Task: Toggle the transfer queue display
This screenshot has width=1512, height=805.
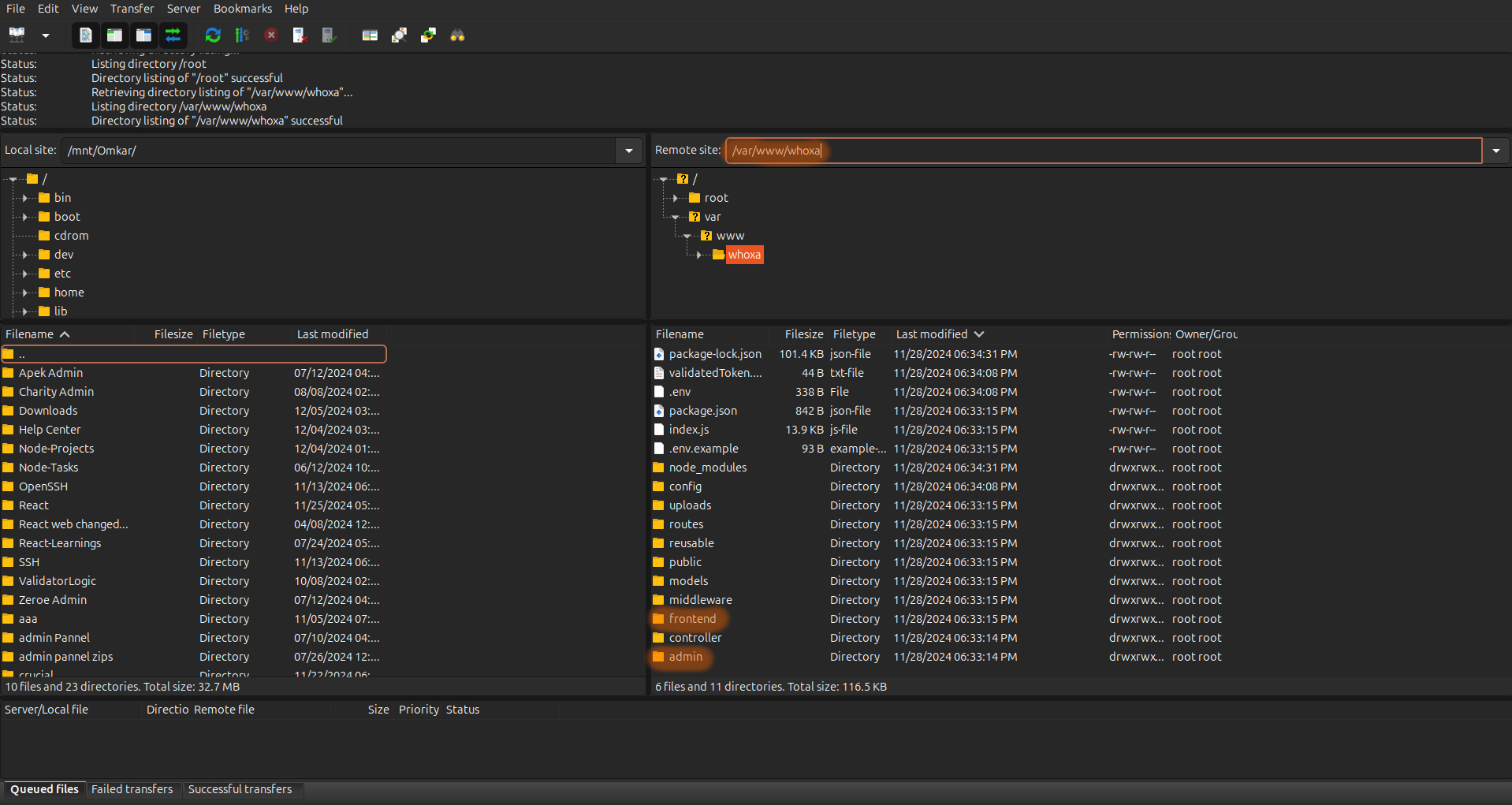Action: click(x=173, y=35)
